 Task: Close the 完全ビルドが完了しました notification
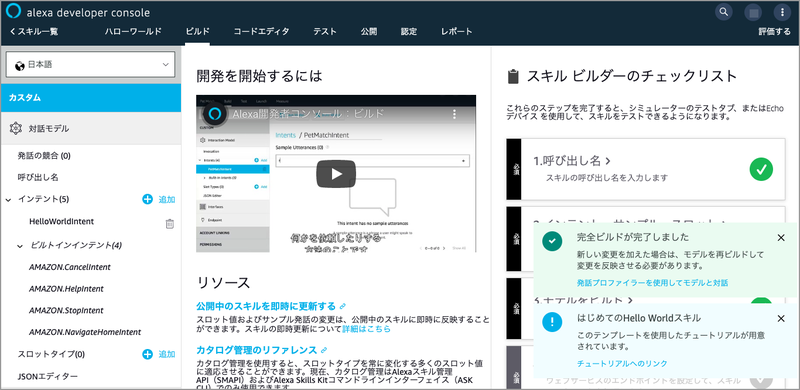[781, 237]
